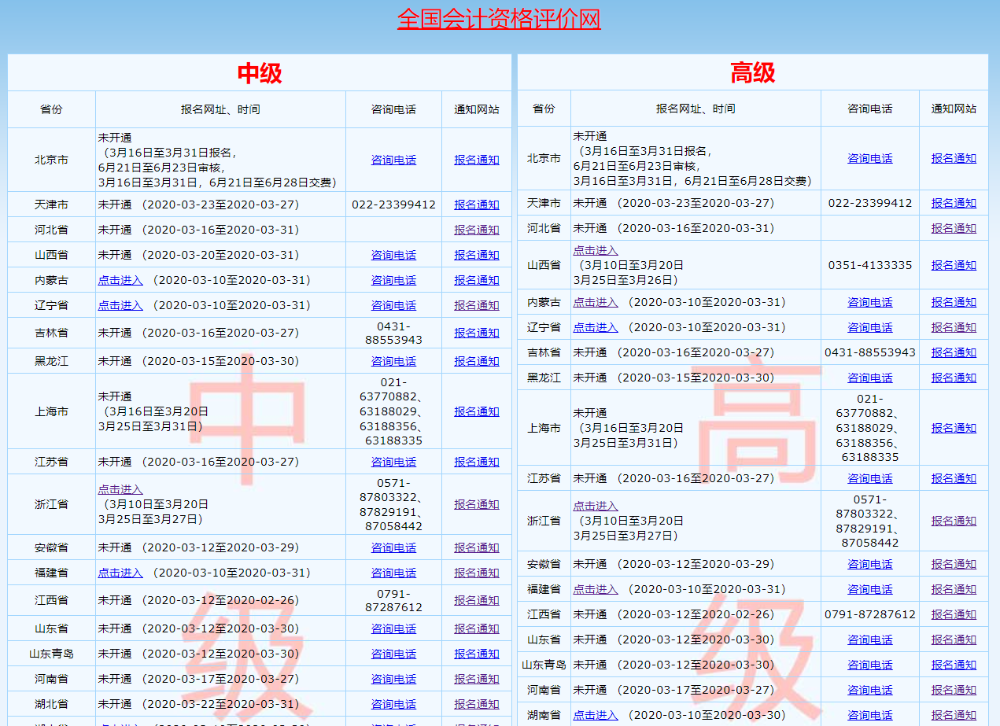Click 咨询电话 for 山西省 in 中级 table
This screenshot has width=1000, height=726.
coord(393,255)
